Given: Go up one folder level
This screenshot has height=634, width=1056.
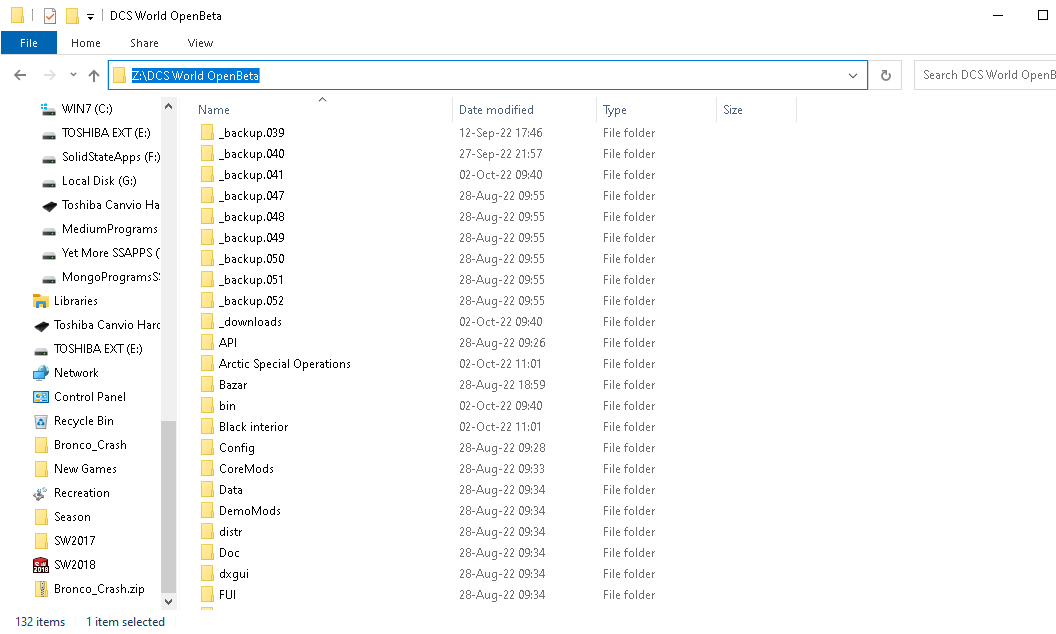Looking at the screenshot, I should coord(94,75).
